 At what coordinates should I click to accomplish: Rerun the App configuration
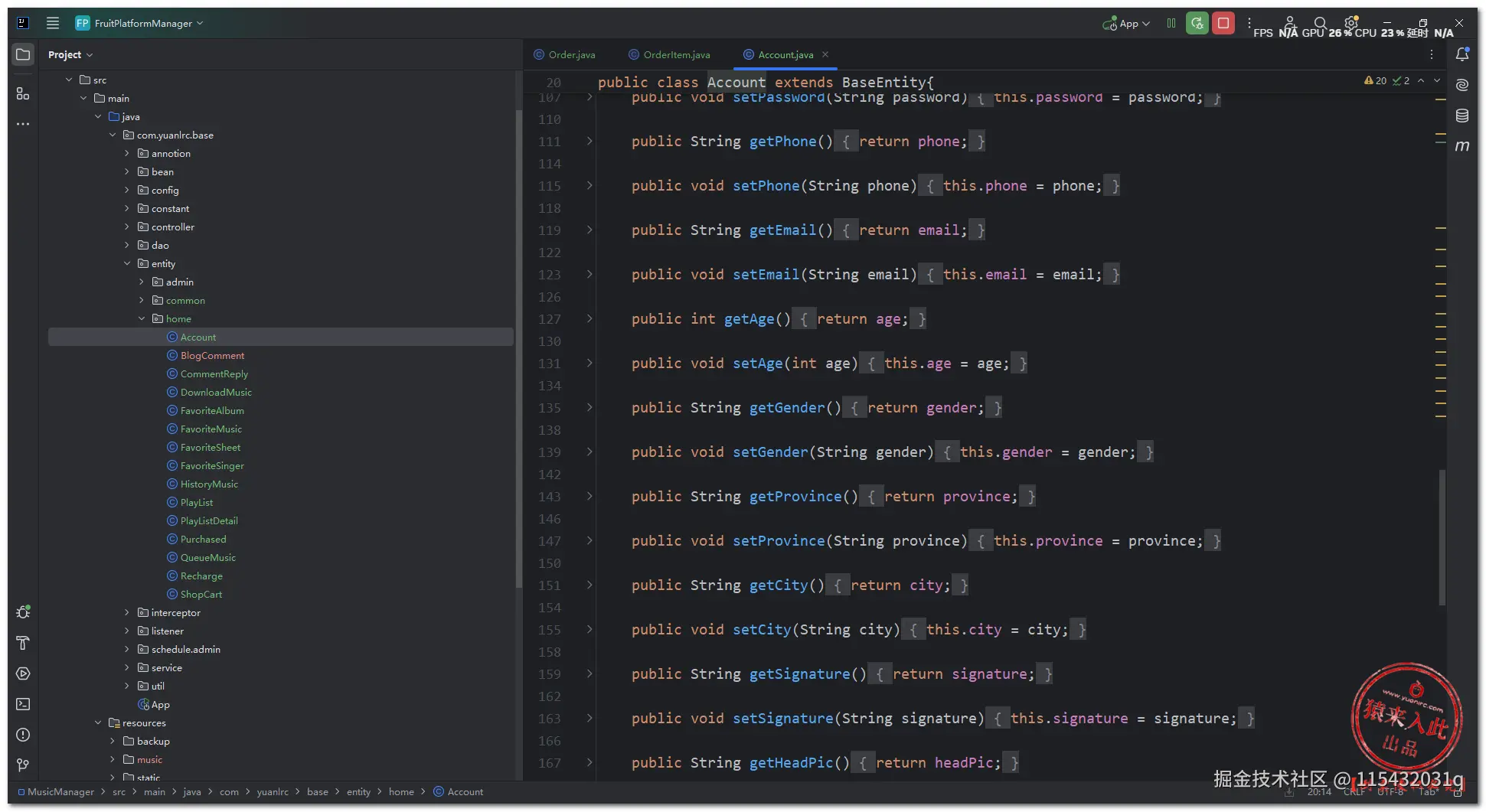pyautogui.click(x=1197, y=23)
